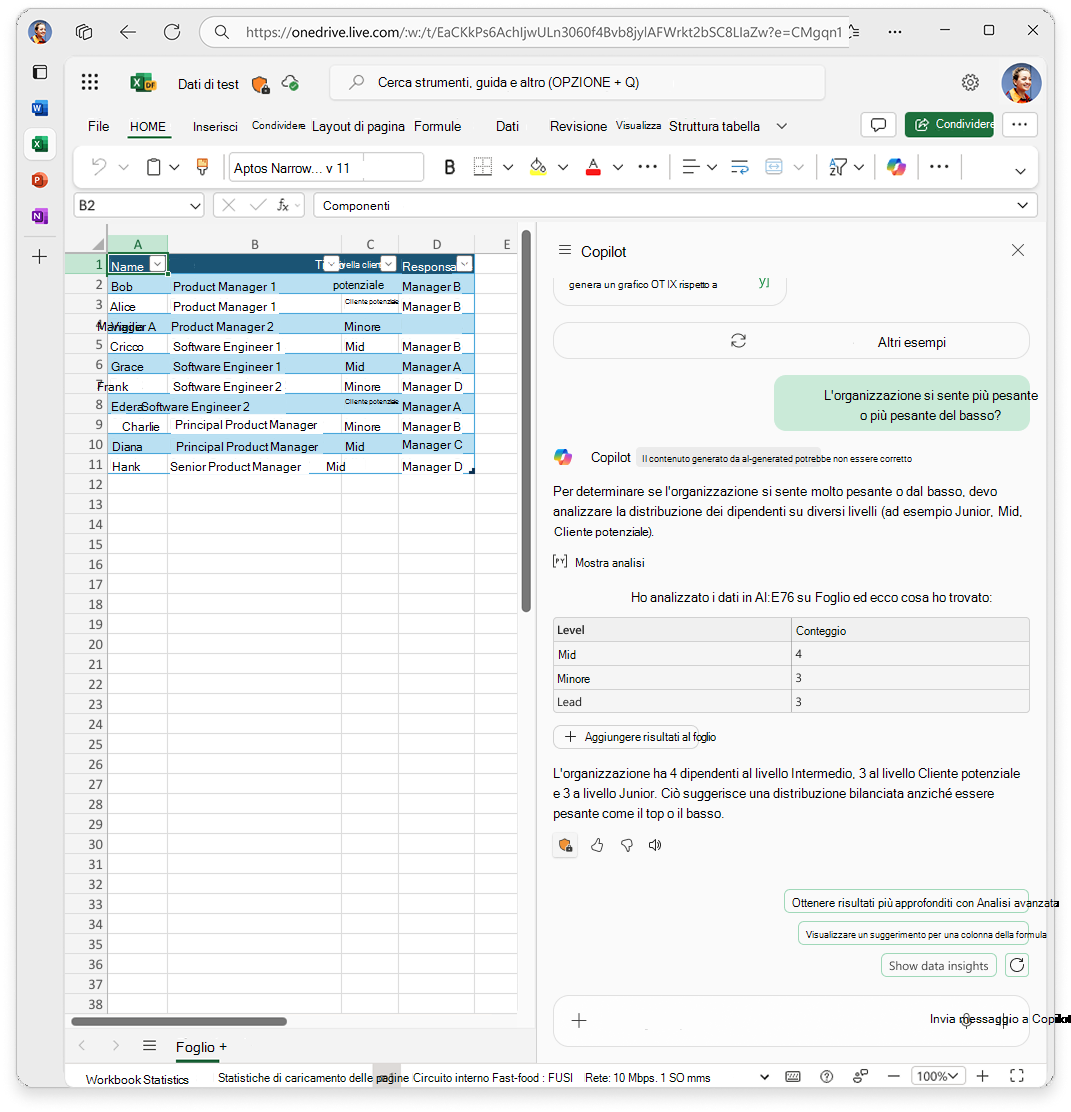1071x1112 pixels.
Task: Close the Copilot pane
Action: pyautogui.click(x=1017, y=250)
